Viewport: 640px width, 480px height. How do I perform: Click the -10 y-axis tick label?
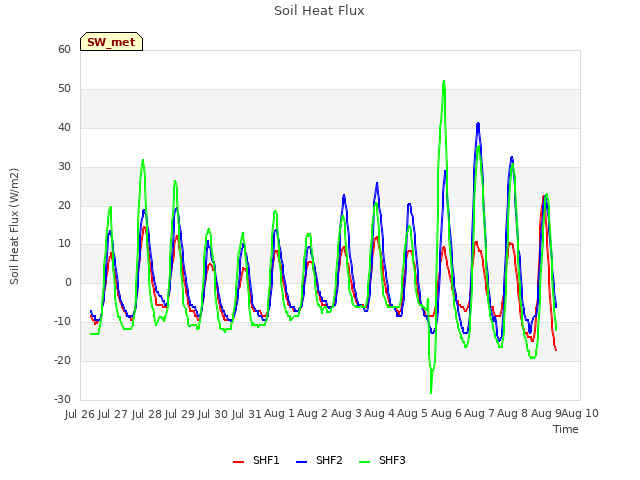pos(62,322)
